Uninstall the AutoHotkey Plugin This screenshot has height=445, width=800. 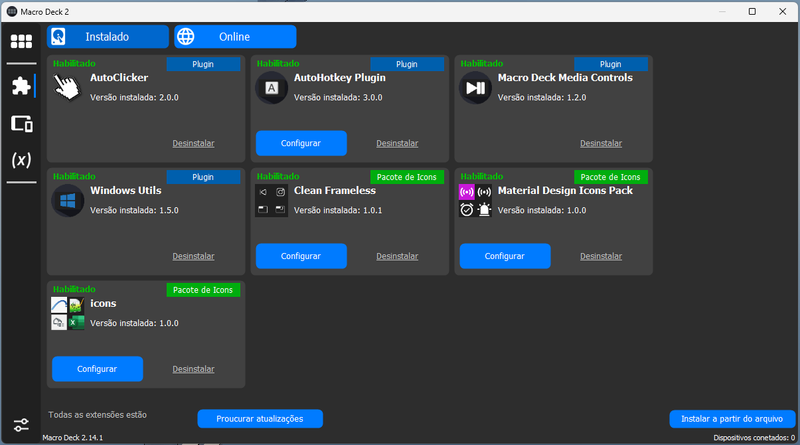pyautogui.click(x=397, y=143)
